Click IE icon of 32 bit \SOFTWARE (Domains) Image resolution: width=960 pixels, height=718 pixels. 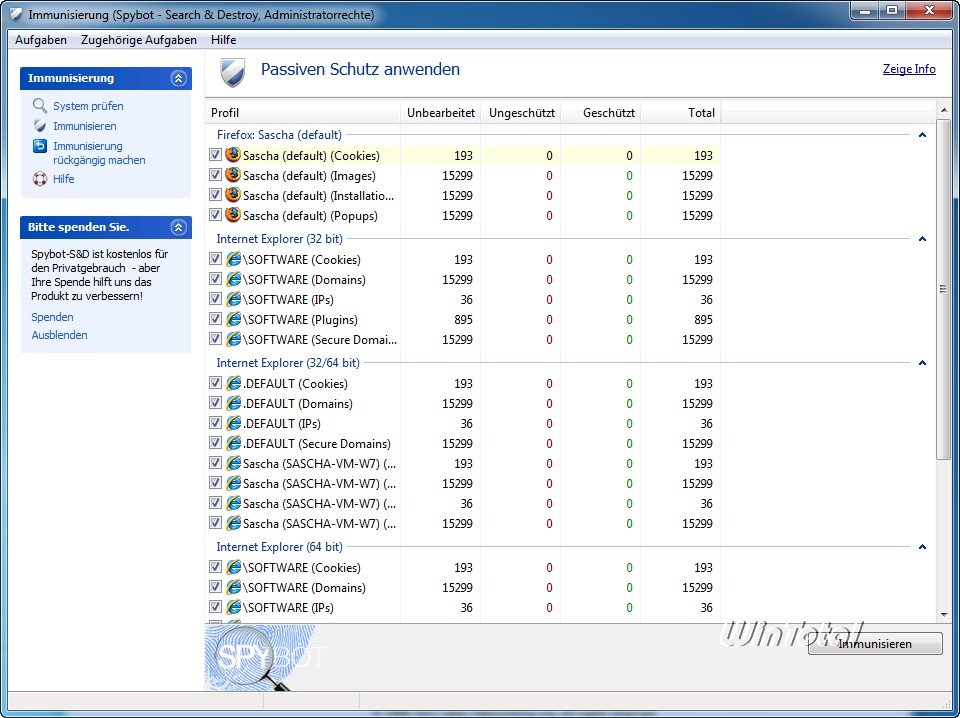(233, 279)
